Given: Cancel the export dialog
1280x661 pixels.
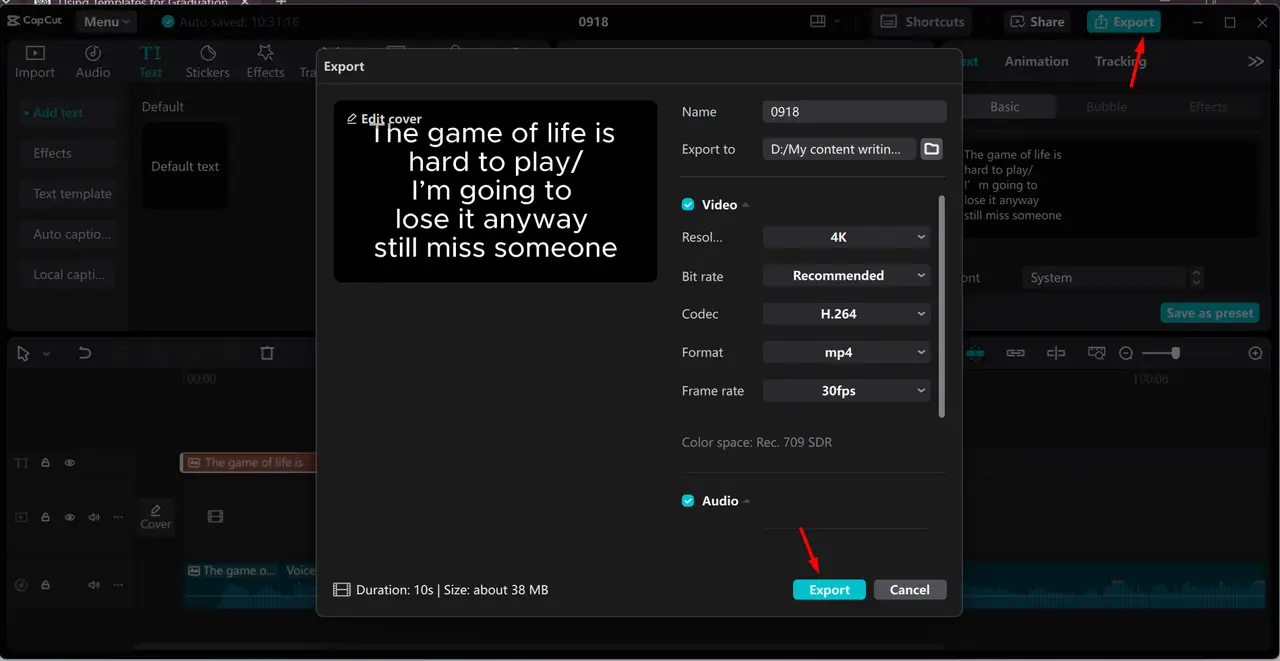Looking at the screenshot, I should (910, 590).
